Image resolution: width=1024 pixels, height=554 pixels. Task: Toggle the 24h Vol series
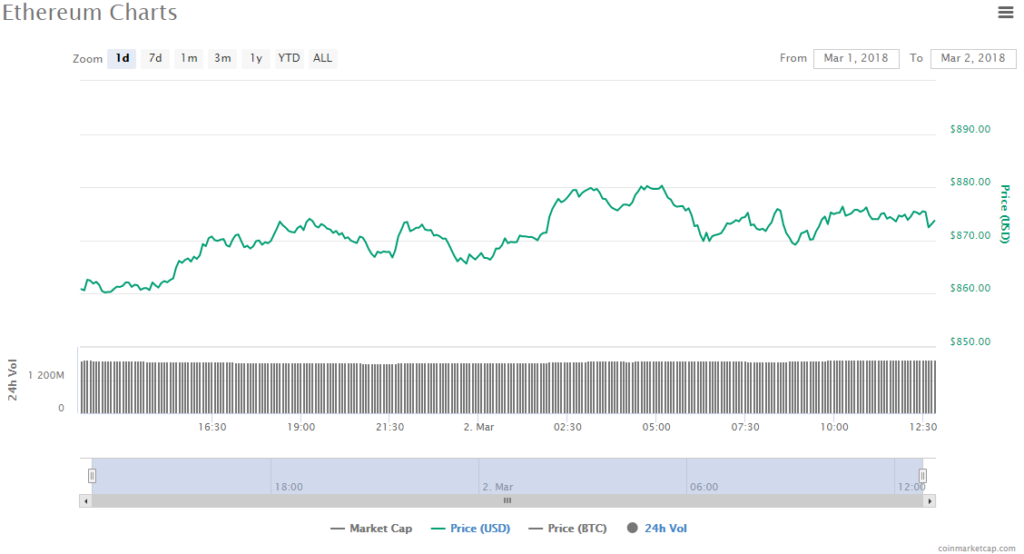coord(657,528)
